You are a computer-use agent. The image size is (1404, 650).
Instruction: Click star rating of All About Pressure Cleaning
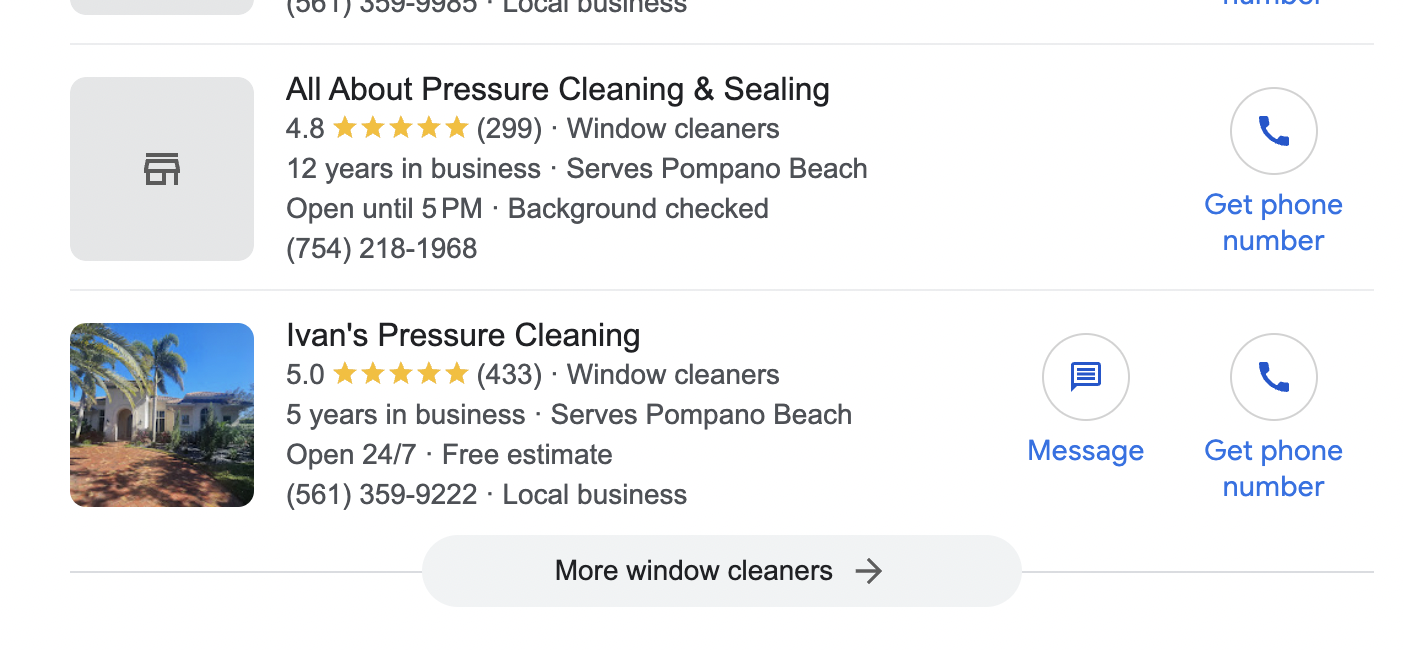tap(400, 129)
